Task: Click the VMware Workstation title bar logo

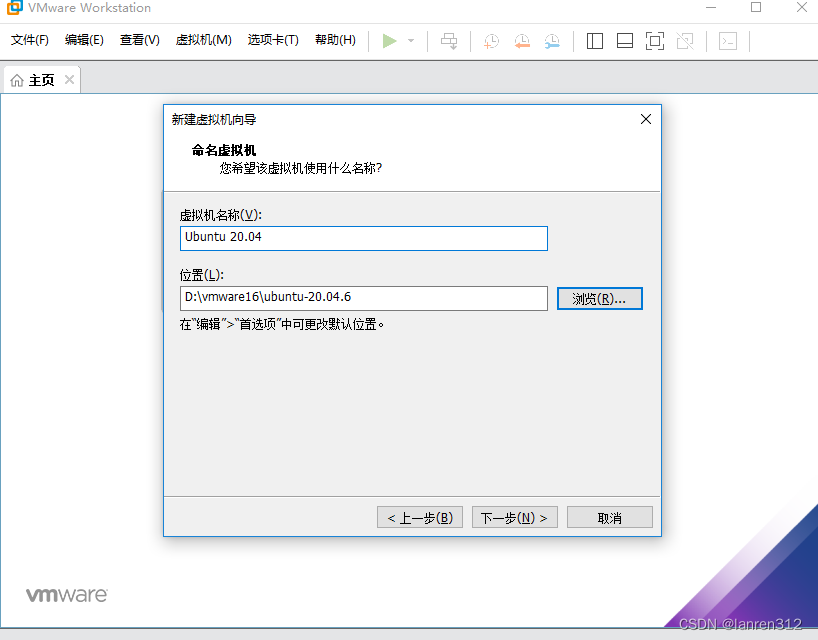Action: (x=15, y=7)
